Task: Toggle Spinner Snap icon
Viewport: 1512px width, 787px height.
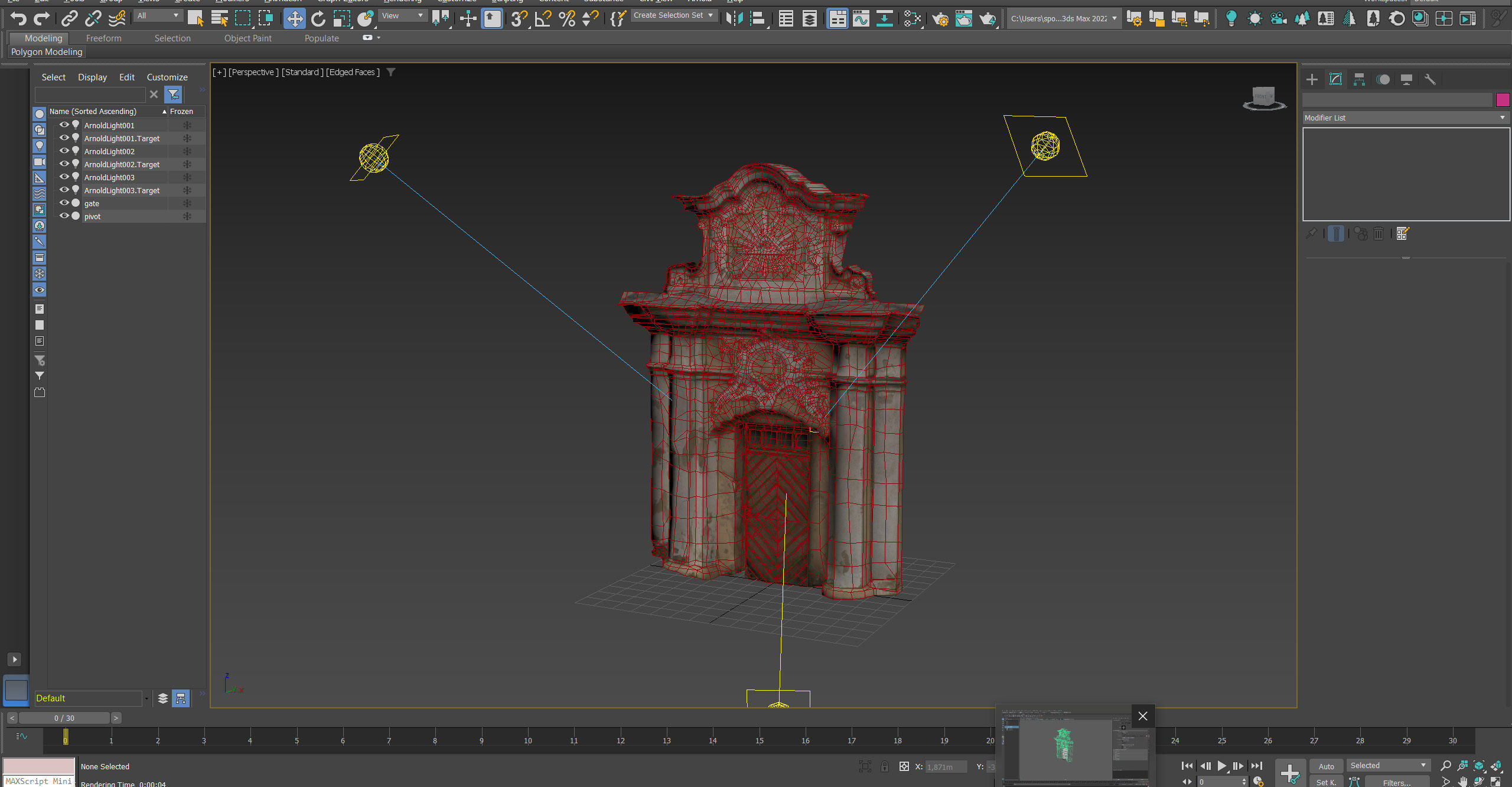Action: (x=590, y=19)
